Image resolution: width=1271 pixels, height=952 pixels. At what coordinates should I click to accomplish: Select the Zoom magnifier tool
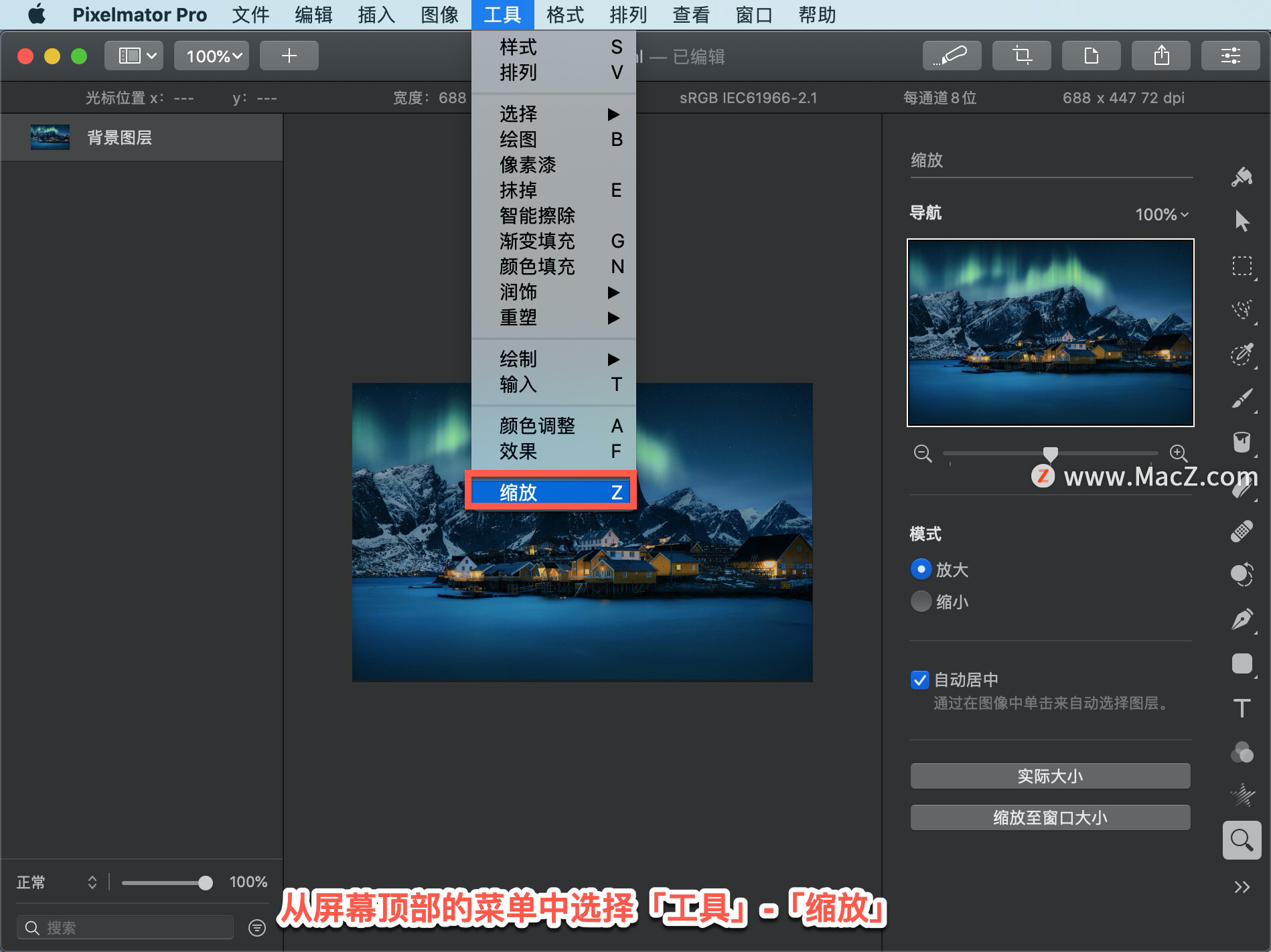[x=1242, y=840]
